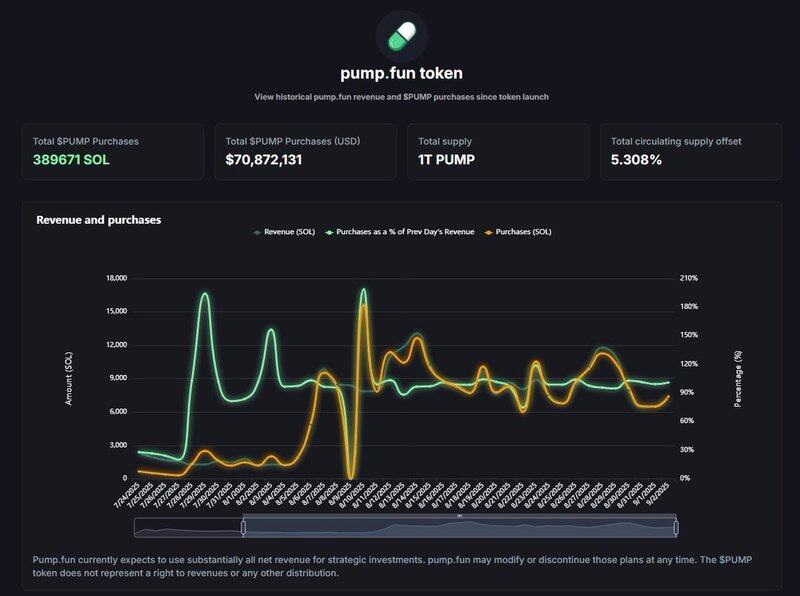Toggle the Revenue (SOL) legend series

click(x=284, y=232)
